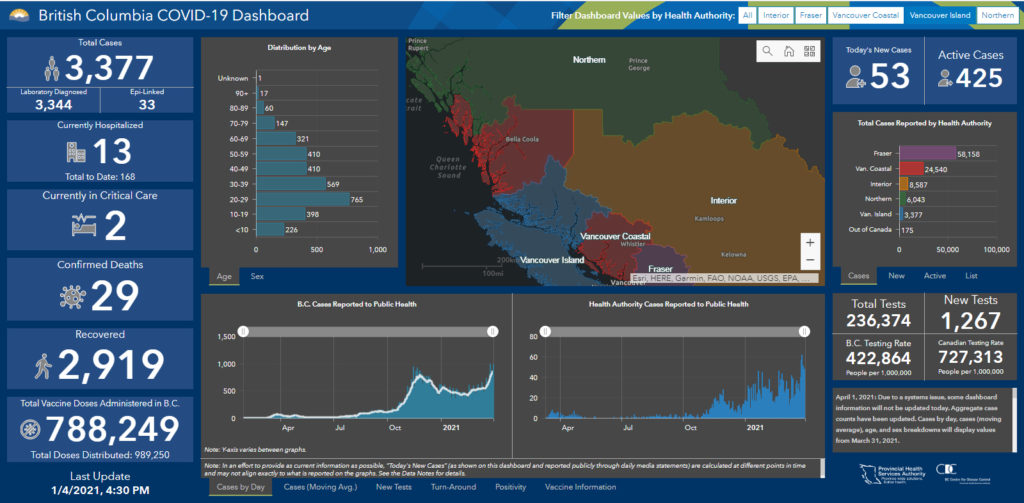Open the map search tool
Image resolution: width=1024 pixels, height=503 pixels.
point(767,51)
